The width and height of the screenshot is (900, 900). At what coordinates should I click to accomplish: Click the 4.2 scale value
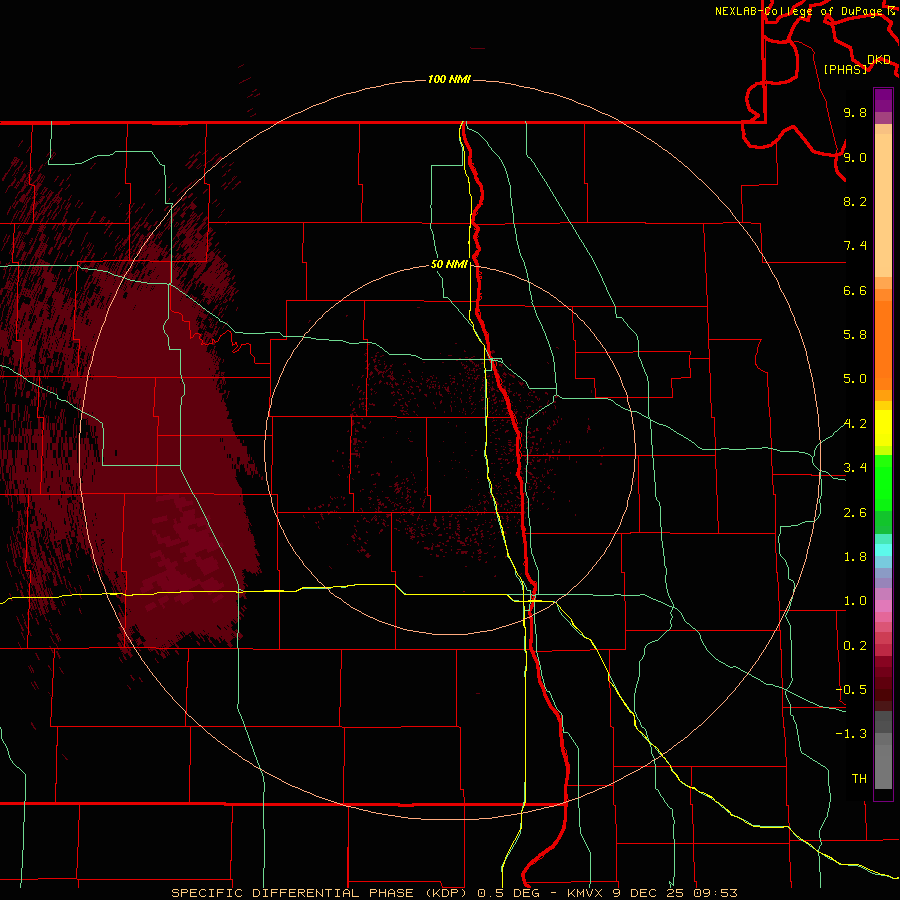[x=855, y=424]
